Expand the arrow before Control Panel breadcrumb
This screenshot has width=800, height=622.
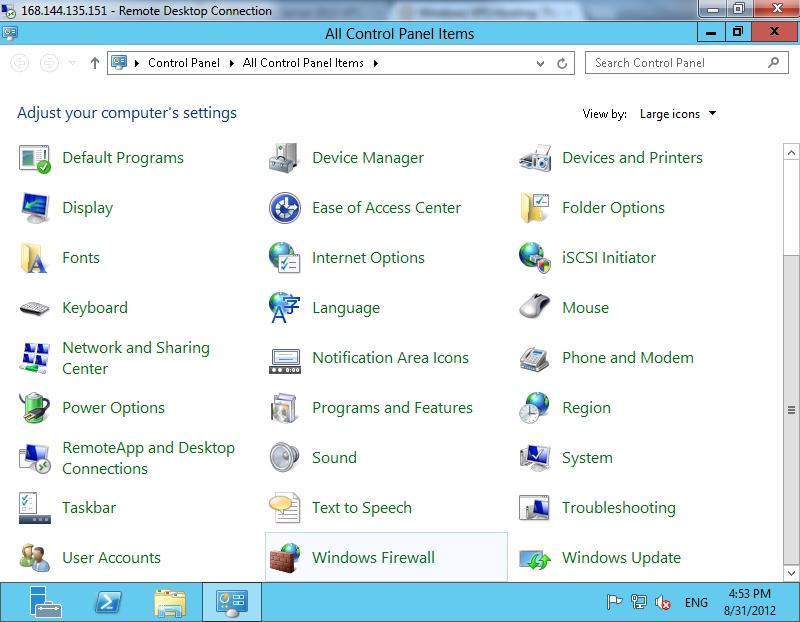coord(137,63)
